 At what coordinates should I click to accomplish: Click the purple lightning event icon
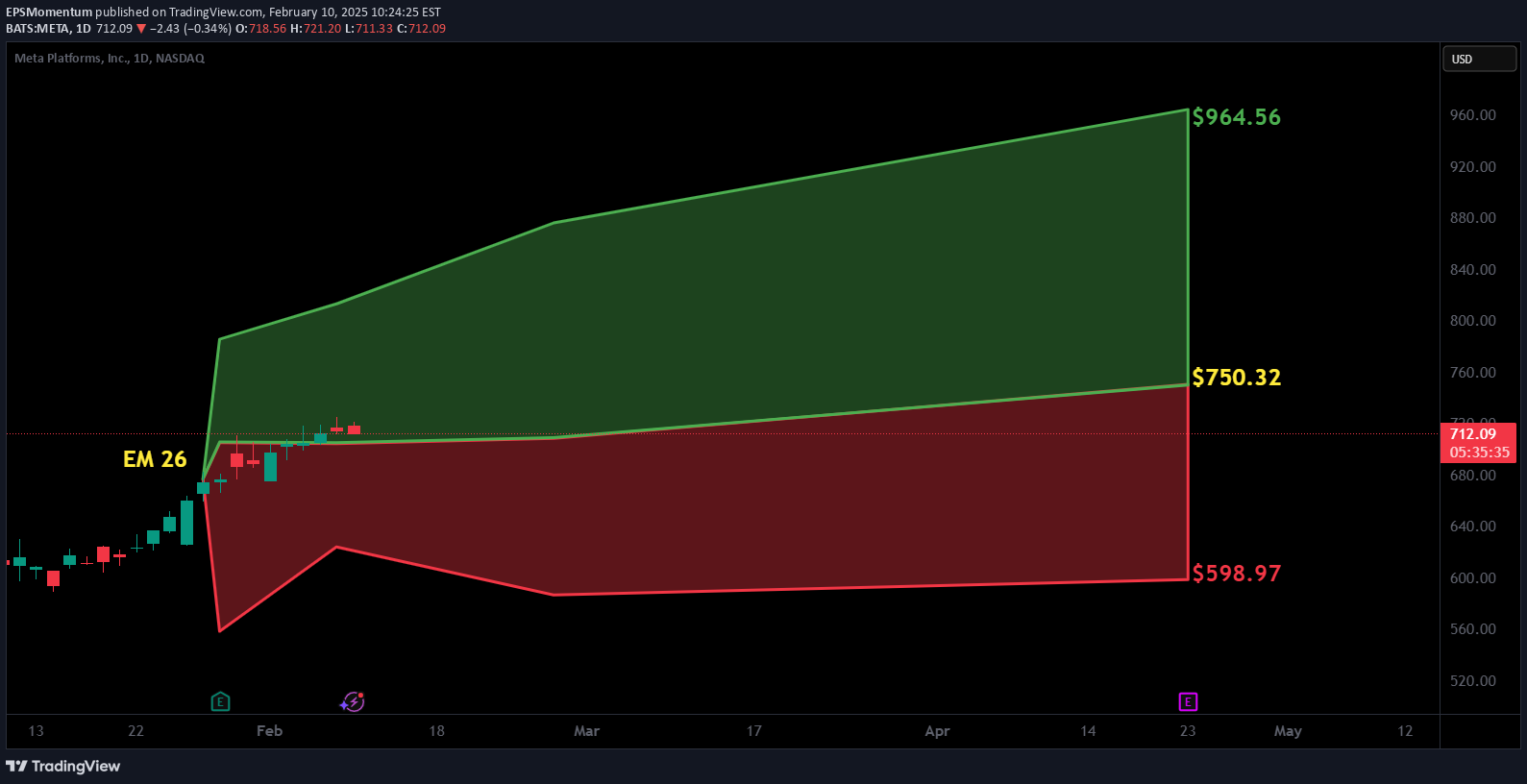[x=353, y=702]
